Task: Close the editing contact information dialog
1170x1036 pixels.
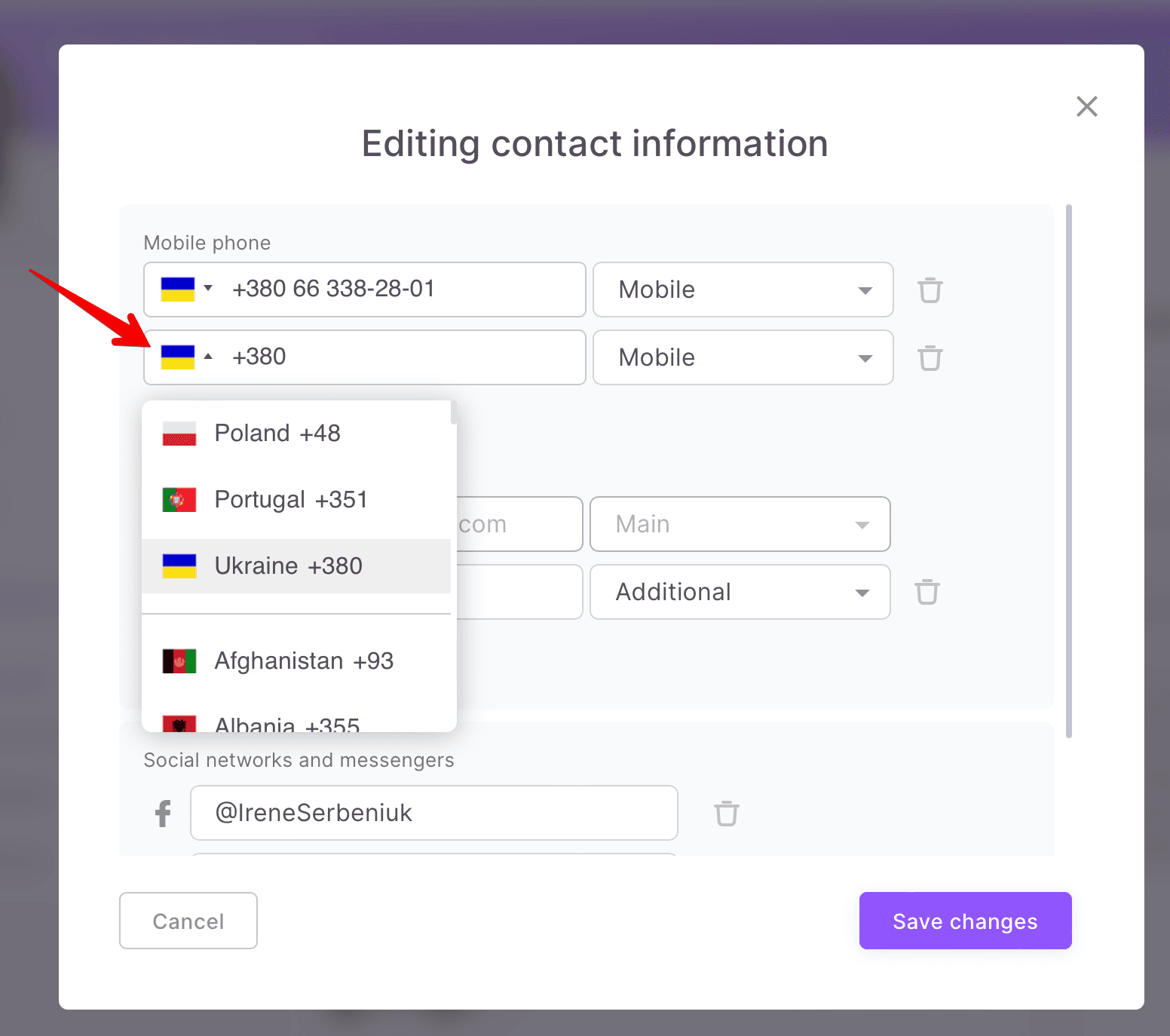Action: pos(1086,106)
